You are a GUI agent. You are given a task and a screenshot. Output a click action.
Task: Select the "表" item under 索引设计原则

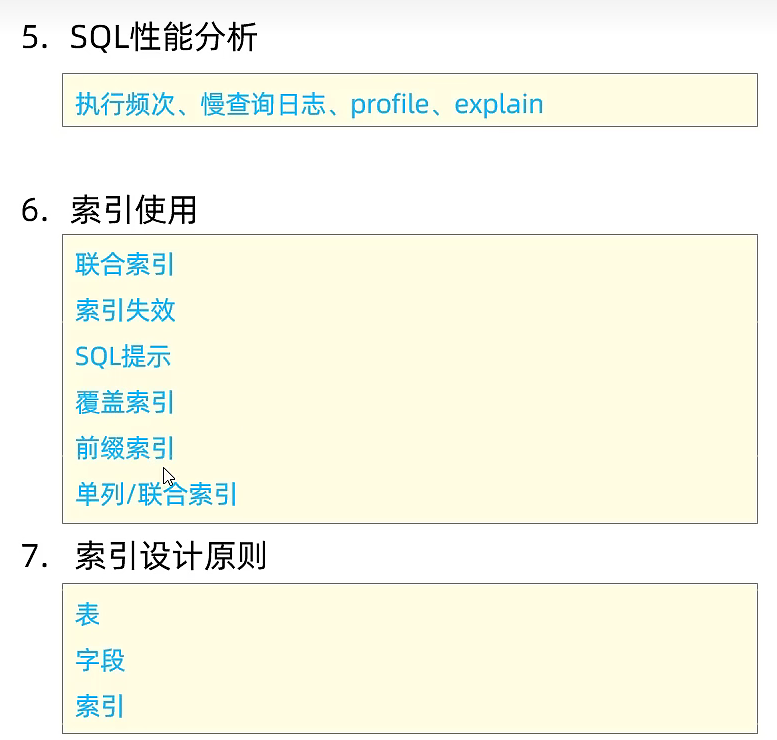(x=88, y=614)
